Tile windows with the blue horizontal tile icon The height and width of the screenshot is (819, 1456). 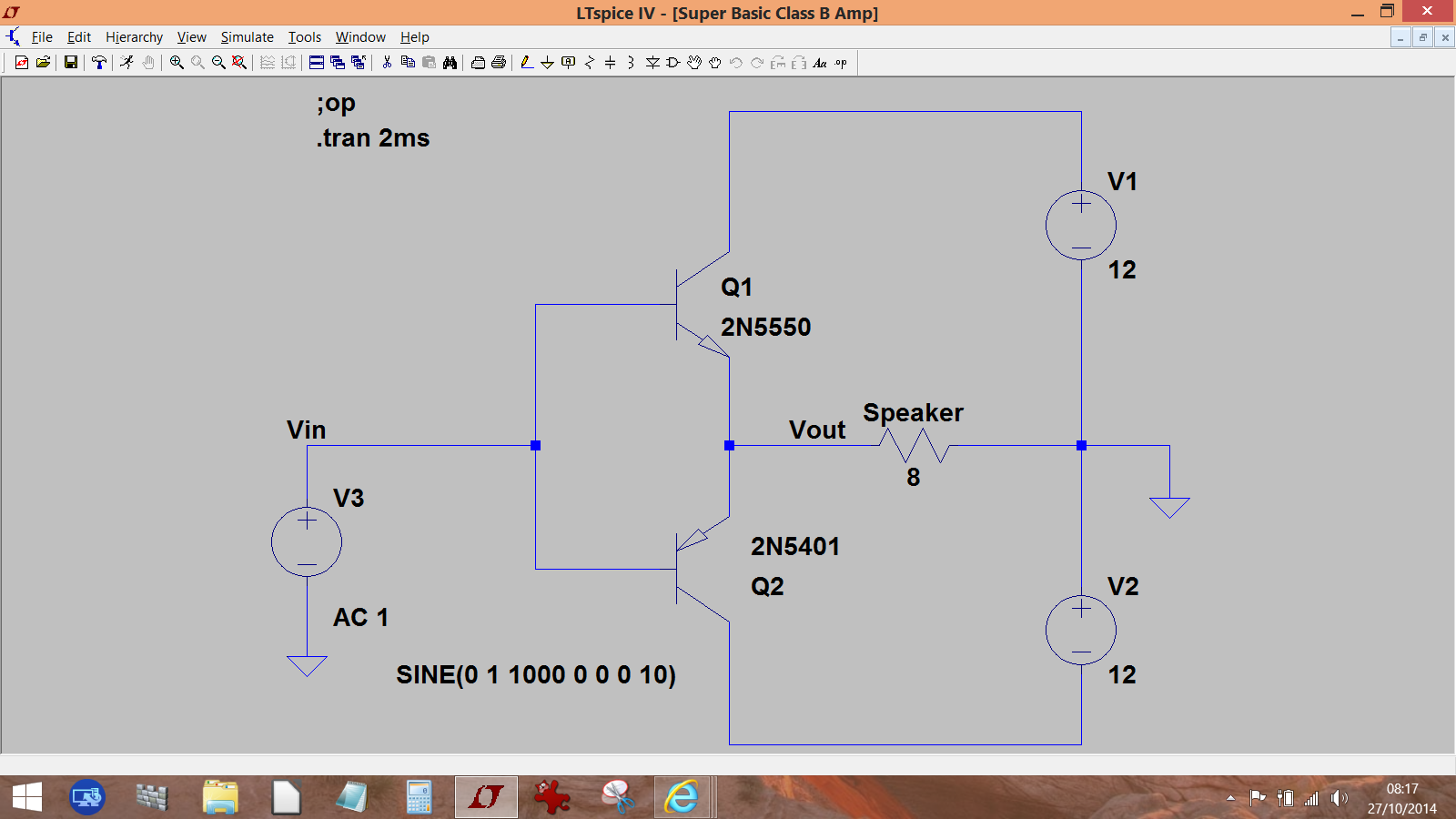[x=317, y=63]
